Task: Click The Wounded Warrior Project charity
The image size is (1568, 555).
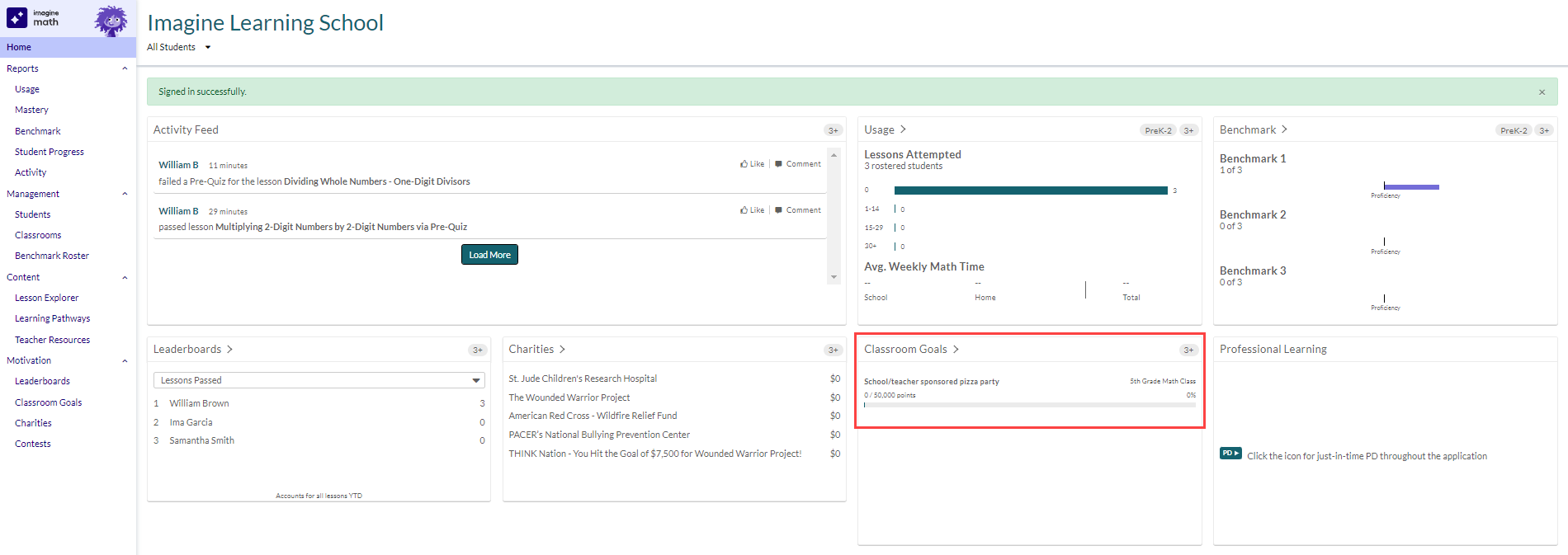Action: [x=569, y=397]
